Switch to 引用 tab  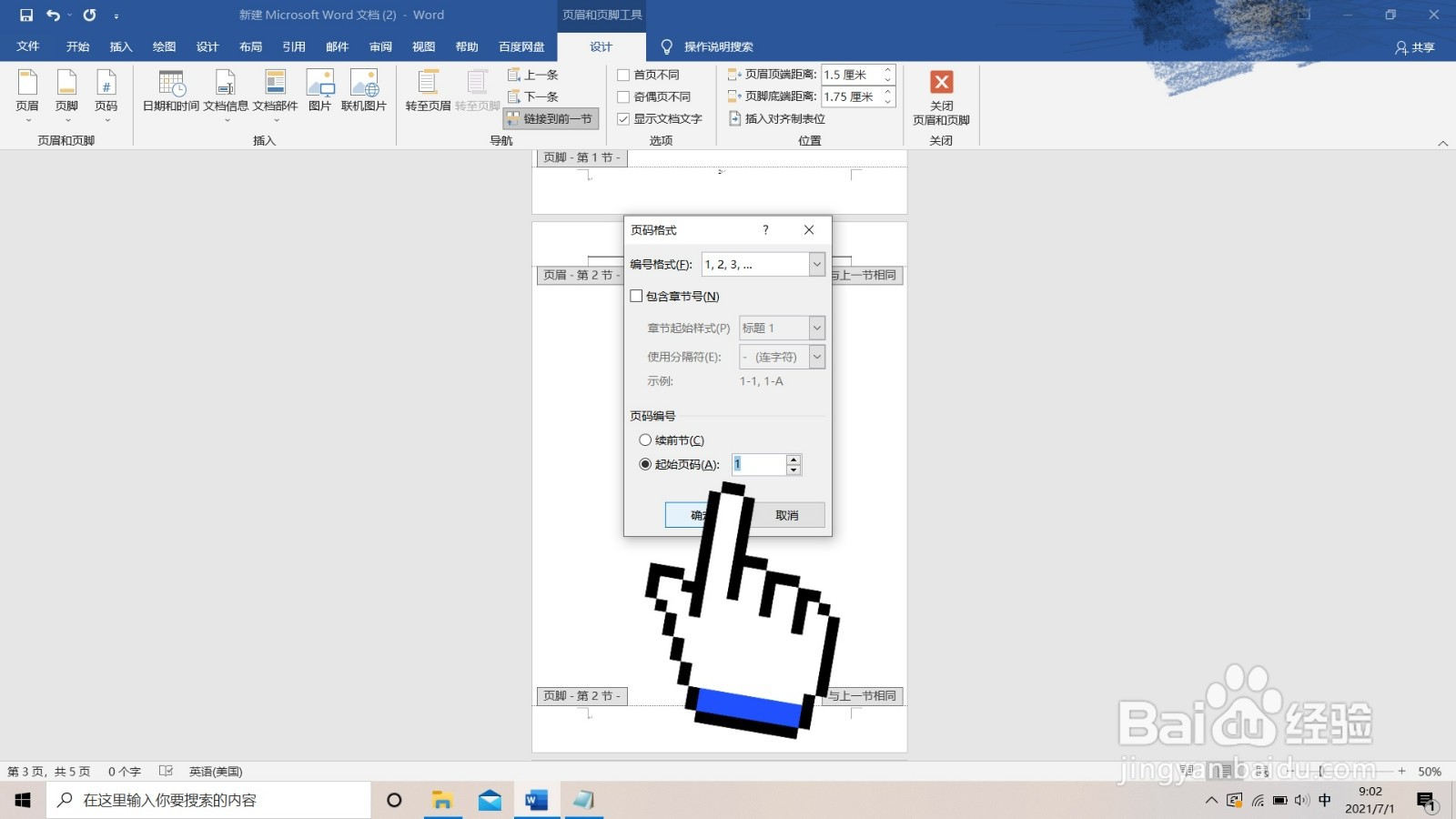pos(293,46)
